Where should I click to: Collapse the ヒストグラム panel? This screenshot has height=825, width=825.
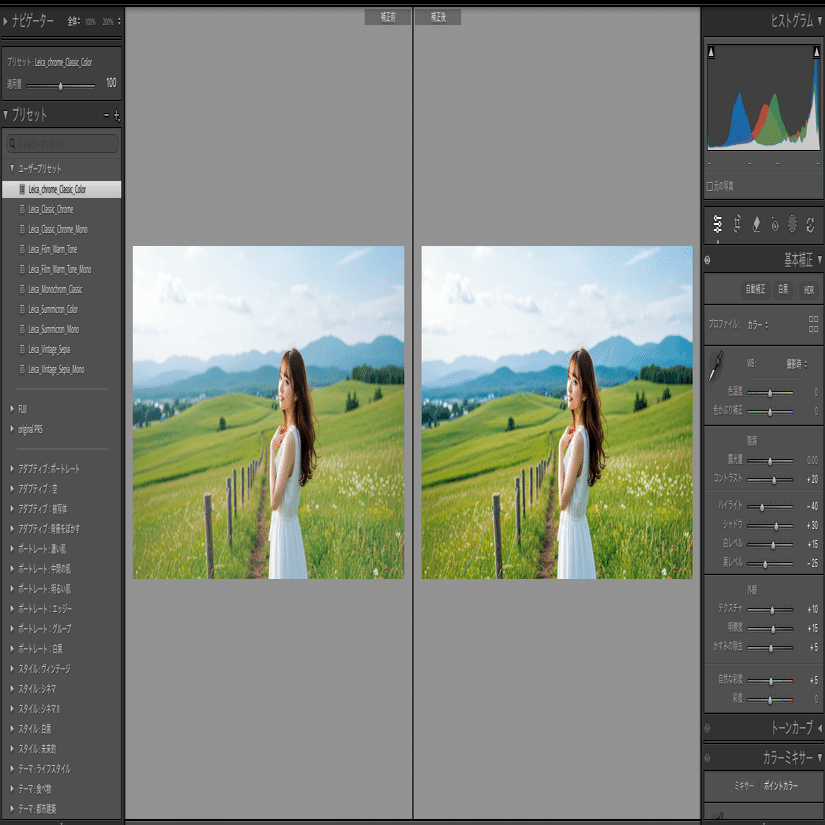(820, 21)
